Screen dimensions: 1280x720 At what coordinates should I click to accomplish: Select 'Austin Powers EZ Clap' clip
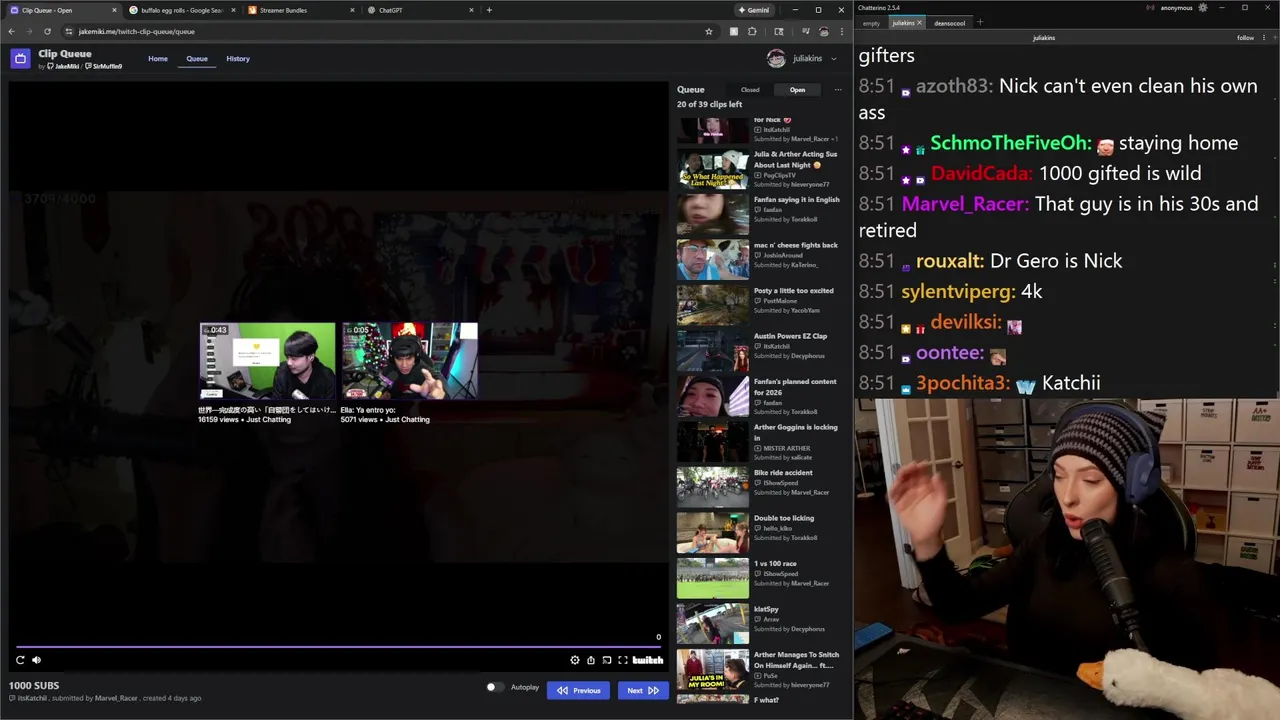pos(759,350)
